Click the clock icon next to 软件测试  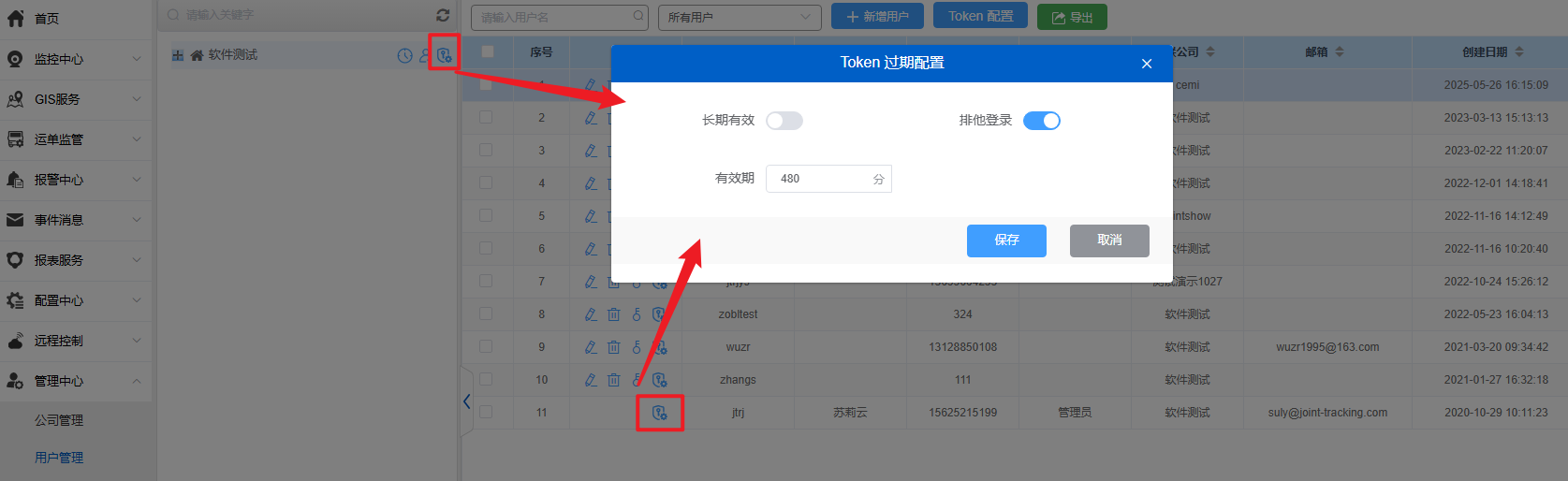404,55
